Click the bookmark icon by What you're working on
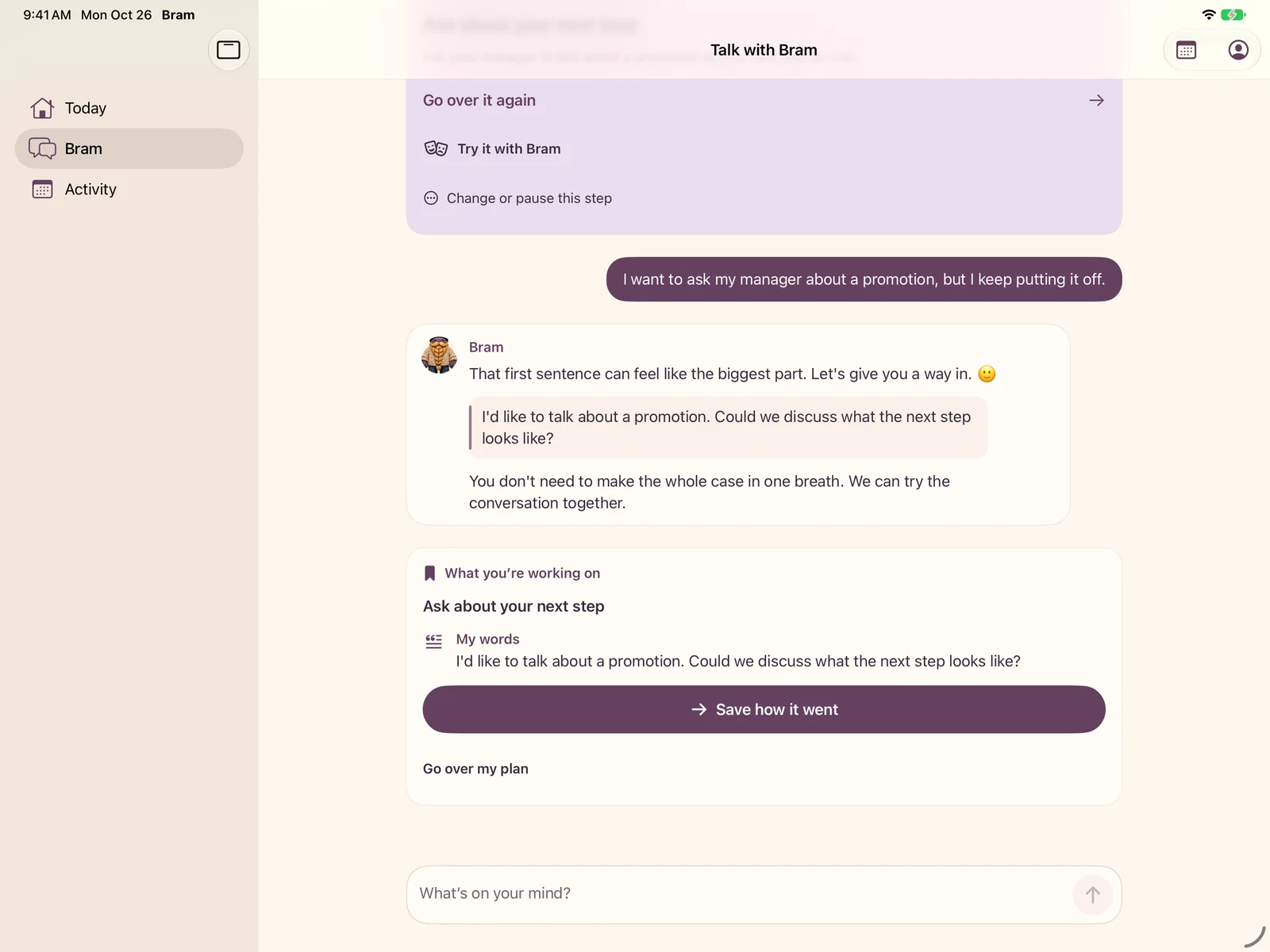The width and height of the screenshot is (1270, 952). coord(429,573)
